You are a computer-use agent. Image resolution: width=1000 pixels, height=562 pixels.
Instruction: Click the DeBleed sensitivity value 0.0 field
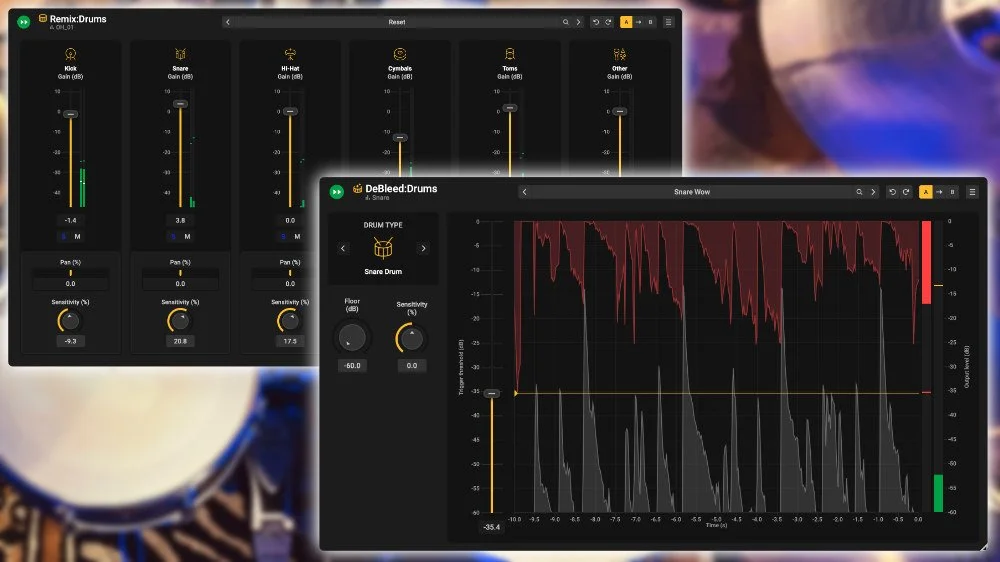(411, 366)
